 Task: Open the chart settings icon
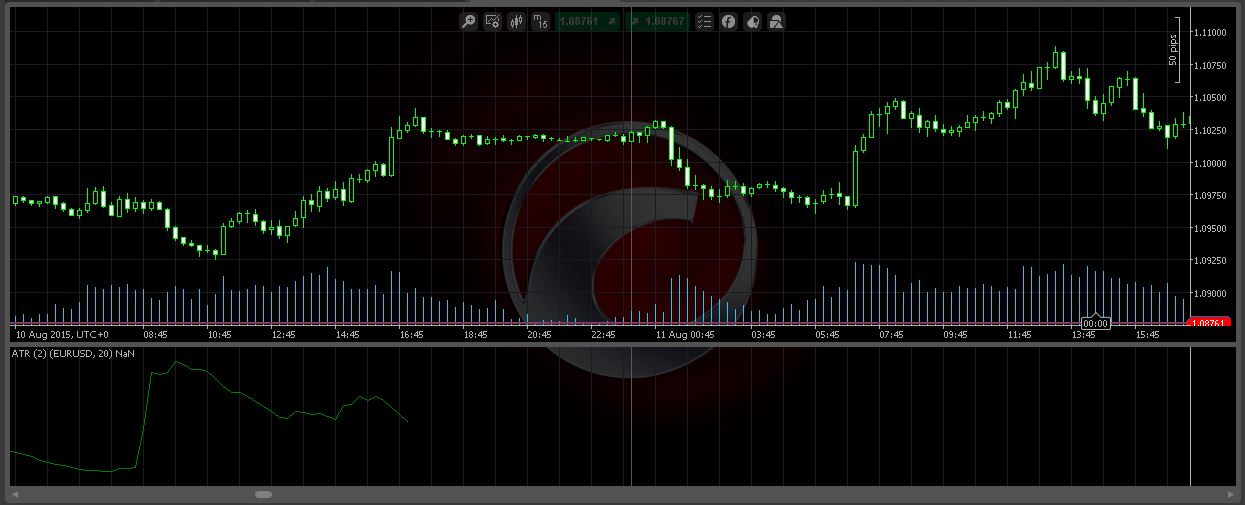click(492, 21)
